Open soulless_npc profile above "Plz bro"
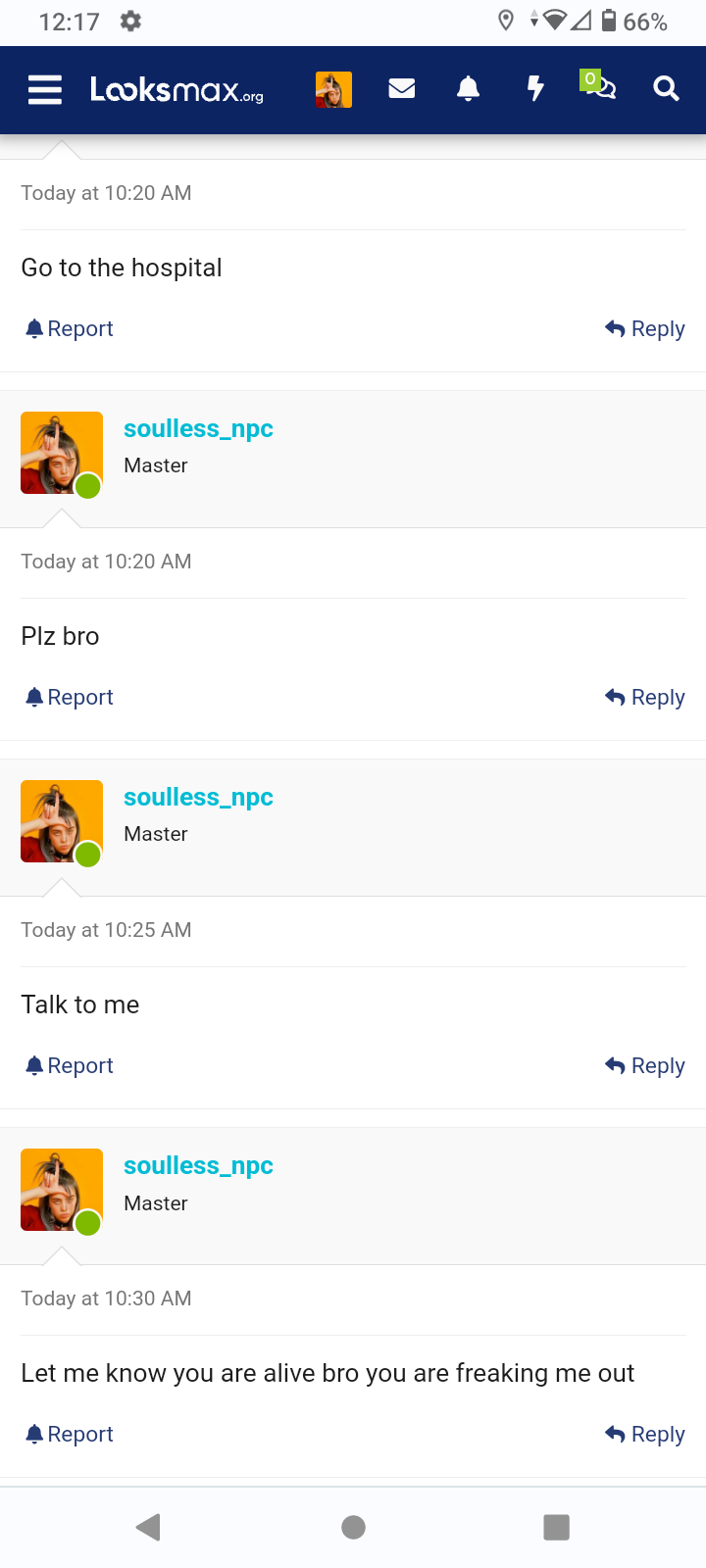The width and height of the screenshot is (706, 1568). pyautogui.click(x=198, y=429)
